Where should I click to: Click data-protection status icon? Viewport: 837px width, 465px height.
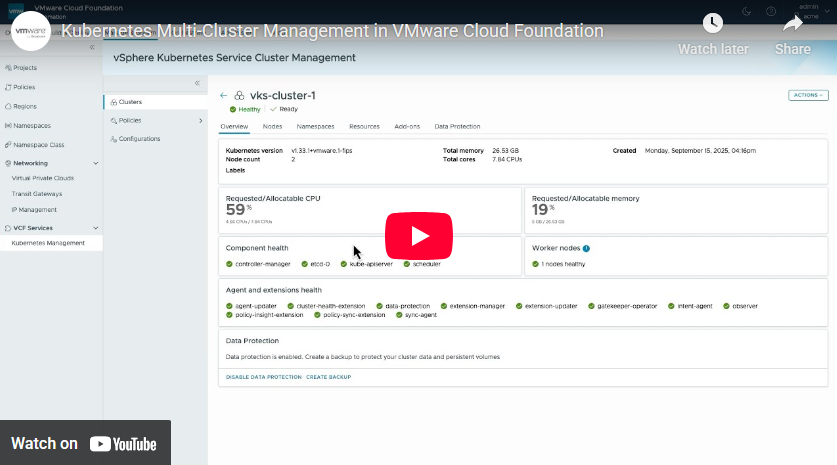pos(379,306)
